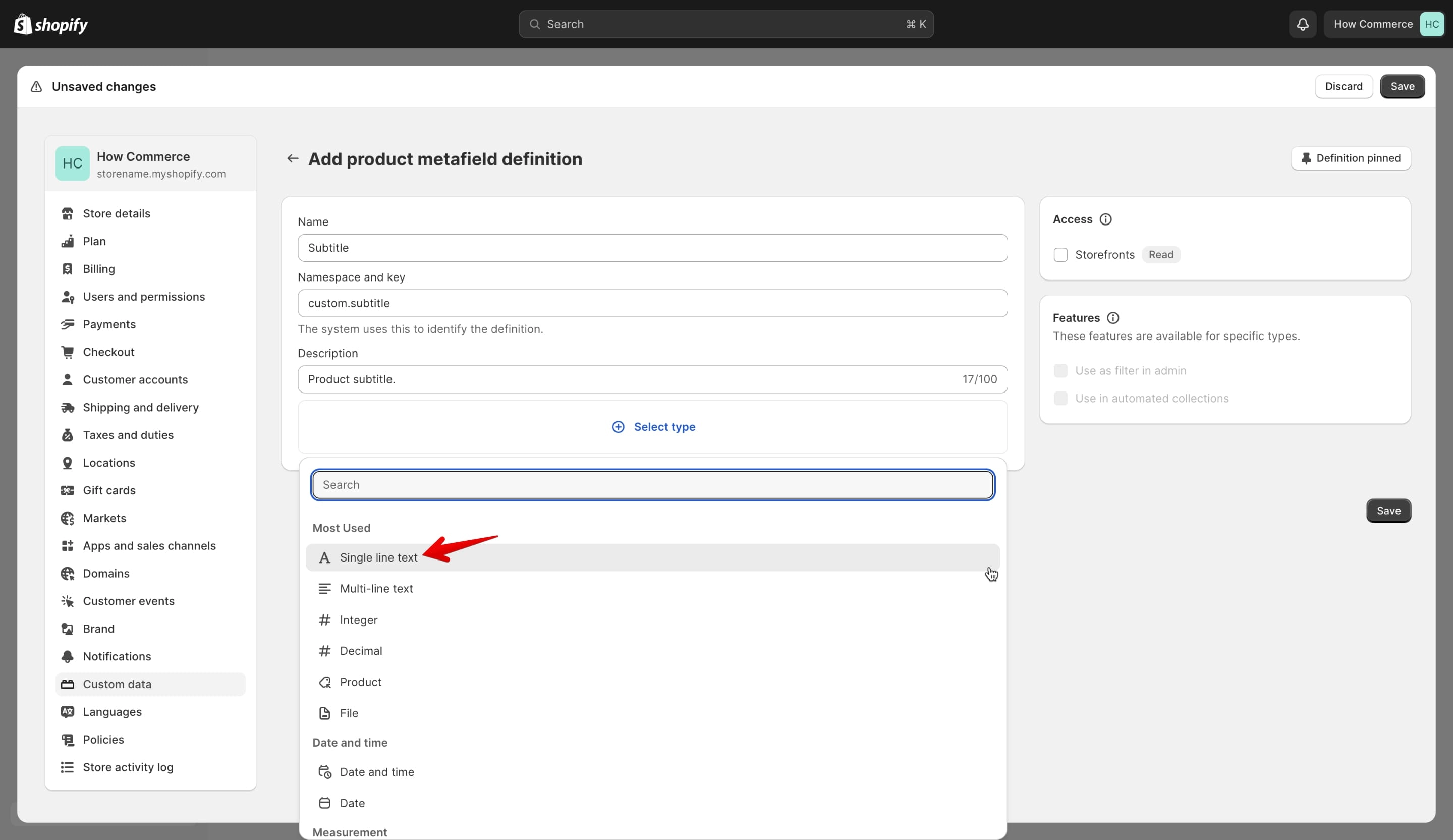Click the Access info icon

(x=1105, y=219)
